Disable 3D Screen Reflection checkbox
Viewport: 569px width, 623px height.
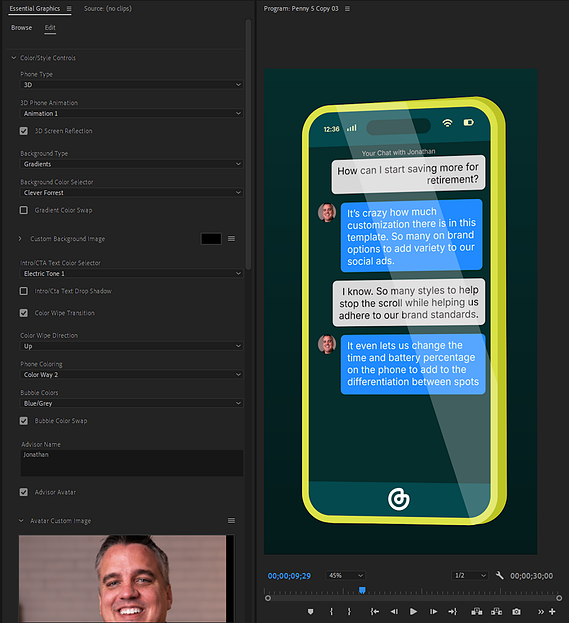pos(24,131)
